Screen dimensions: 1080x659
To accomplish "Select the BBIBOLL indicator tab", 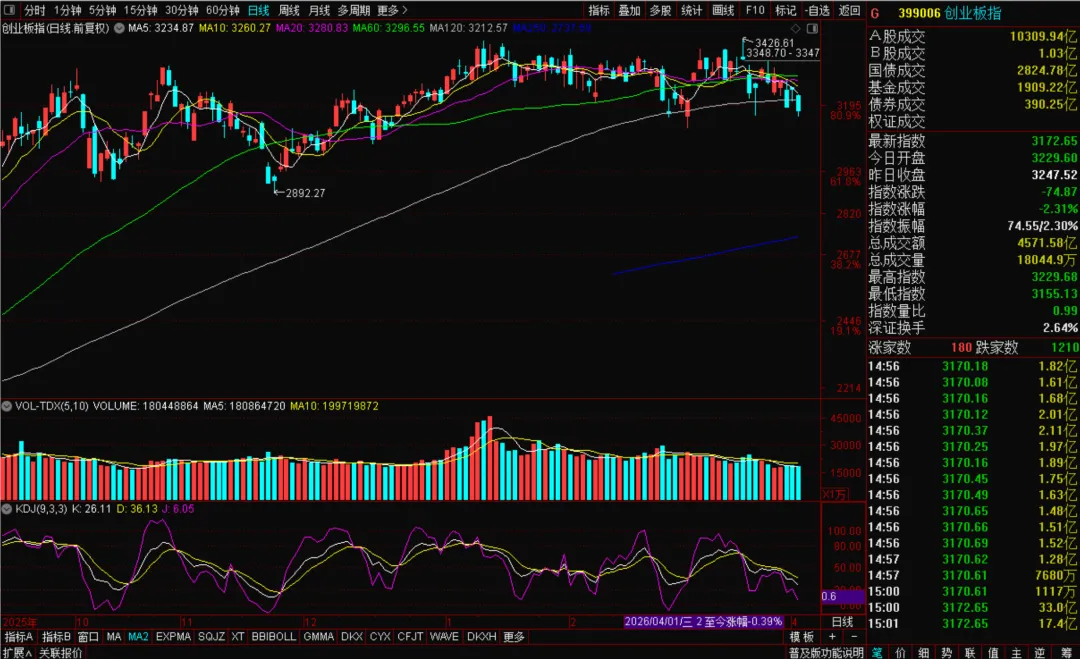I will pyautogui.click(x=273, y=637).
